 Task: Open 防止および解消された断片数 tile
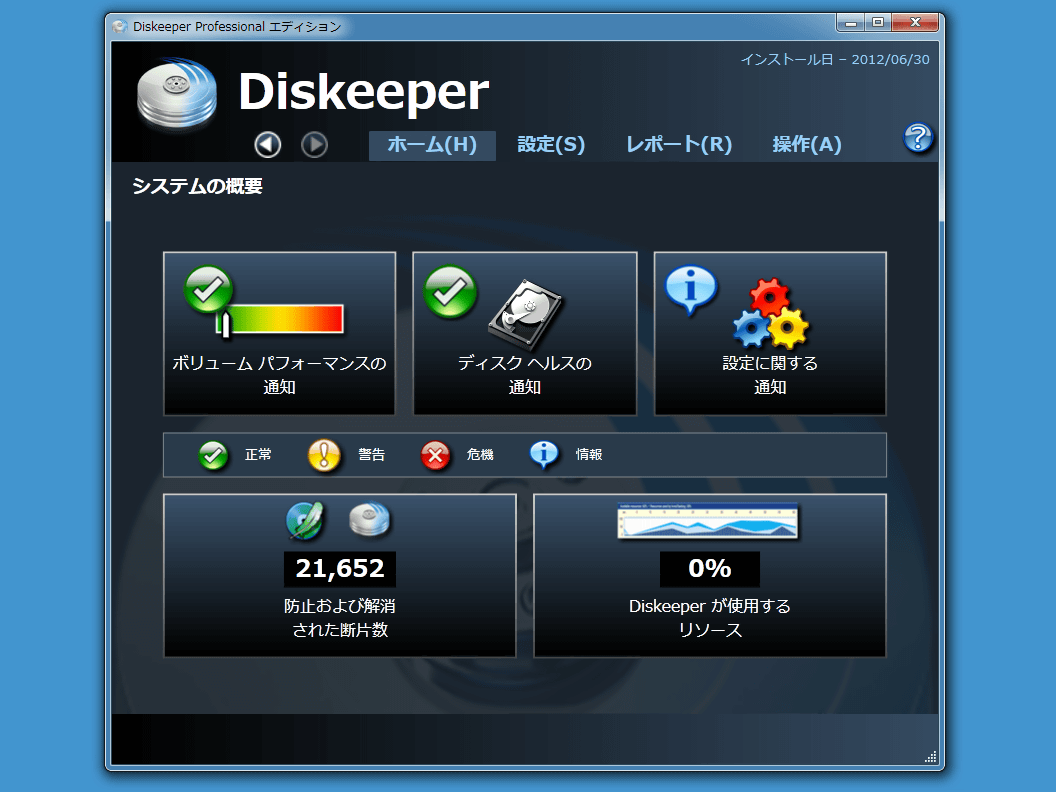click(340, 576)
